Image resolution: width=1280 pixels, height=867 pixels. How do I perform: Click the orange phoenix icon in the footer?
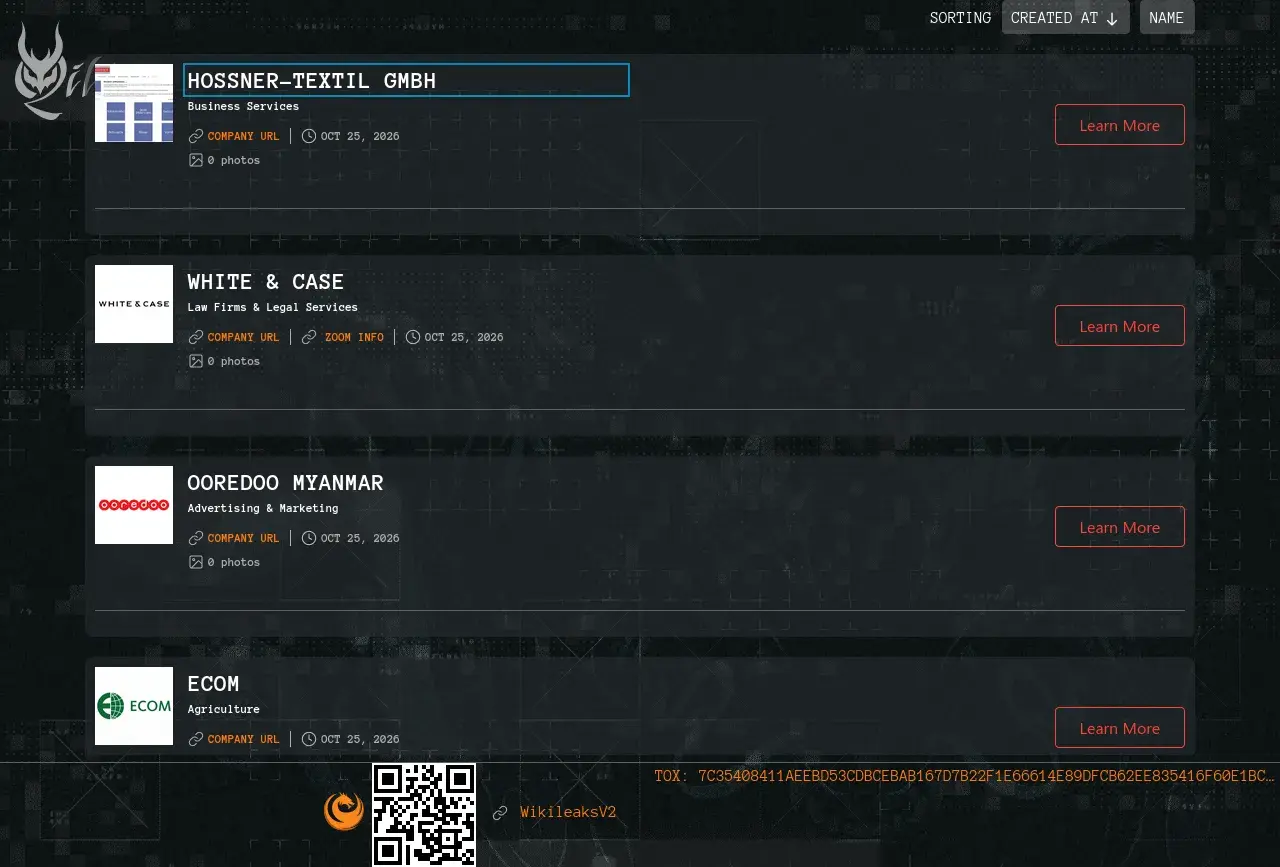coord(343,811)
